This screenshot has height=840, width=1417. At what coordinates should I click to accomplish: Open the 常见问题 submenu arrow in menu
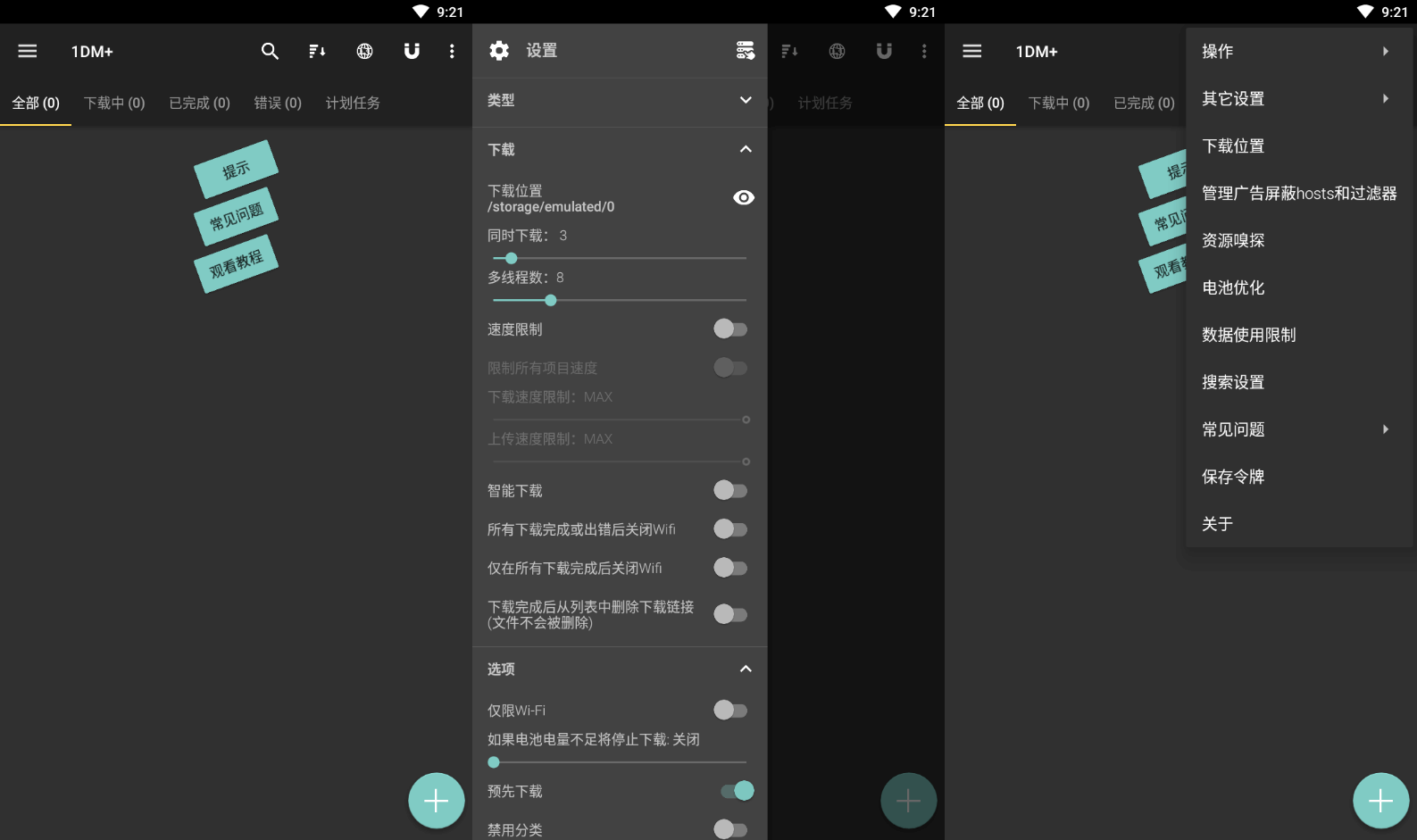pyautogui.click(x=1386, y=429)
